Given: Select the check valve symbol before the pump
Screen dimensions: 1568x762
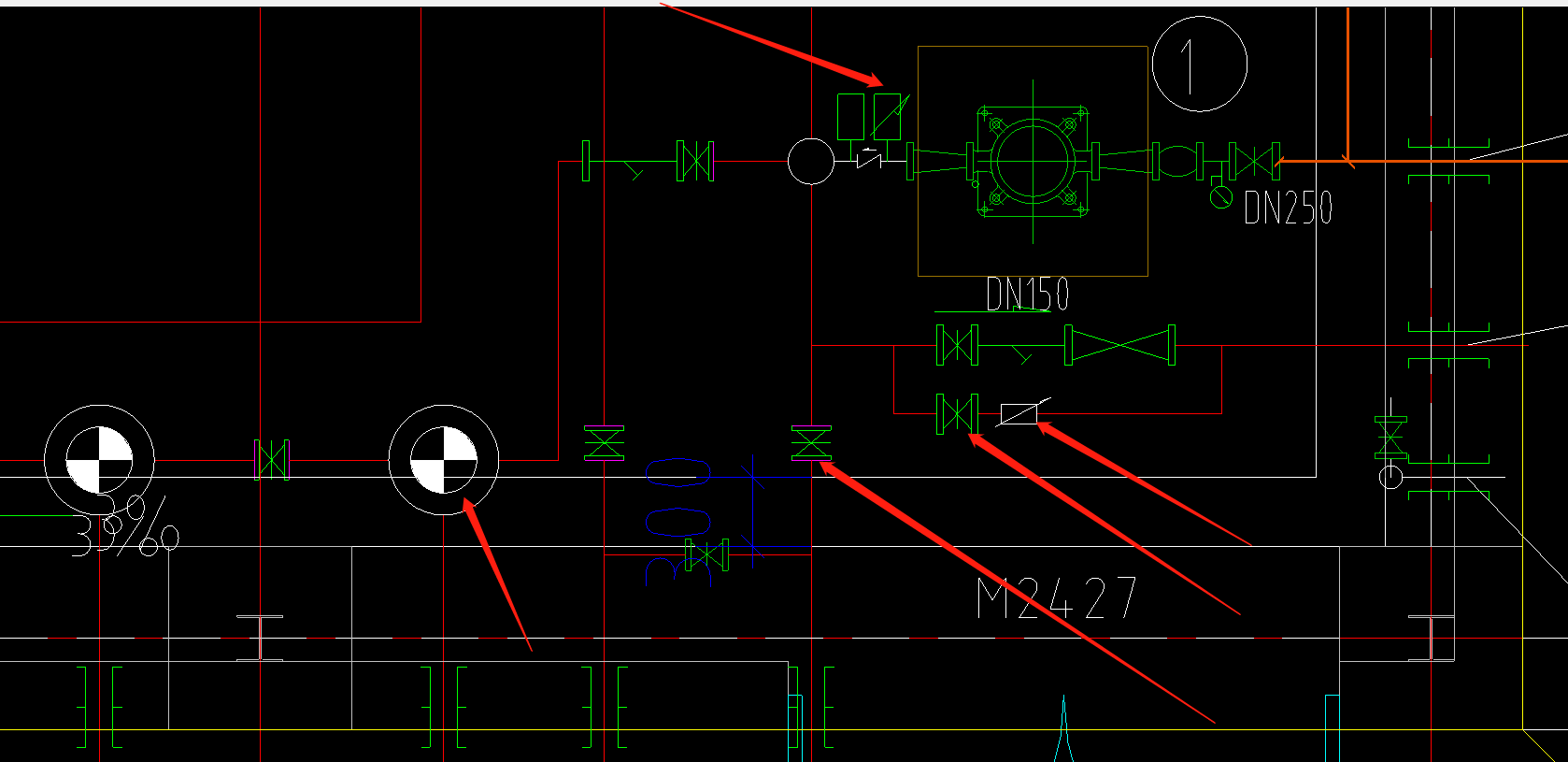Looking at the screenshot, I should pyautogui.click(x=870, y=161).
